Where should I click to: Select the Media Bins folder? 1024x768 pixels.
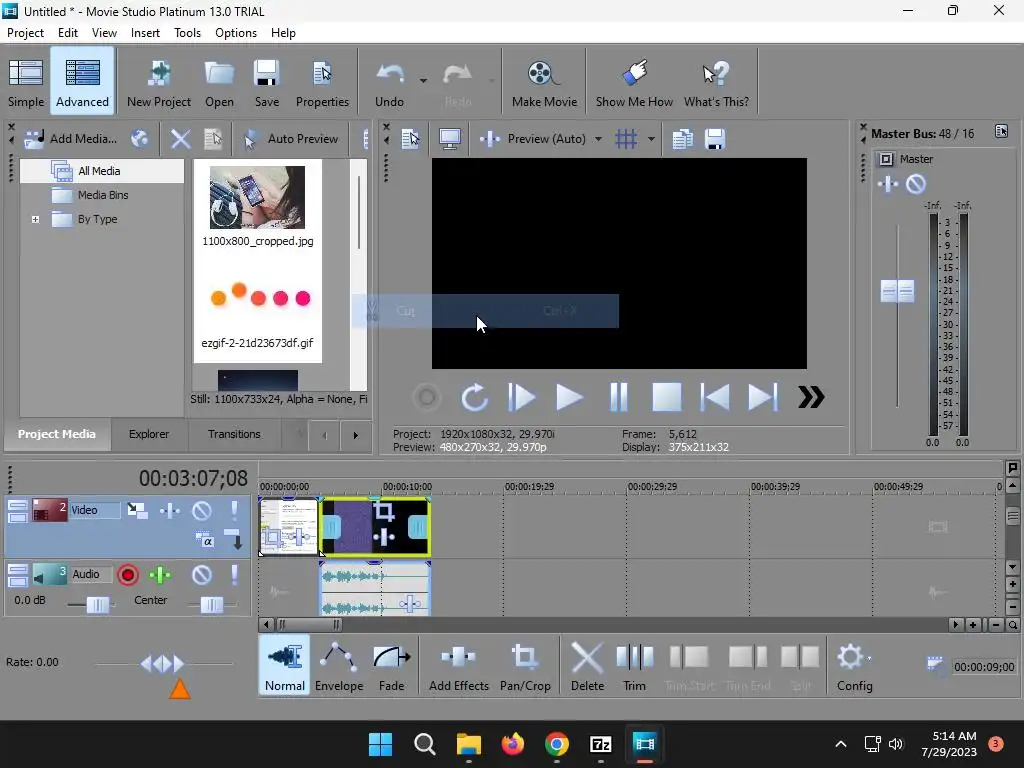(x=102, y=195)
